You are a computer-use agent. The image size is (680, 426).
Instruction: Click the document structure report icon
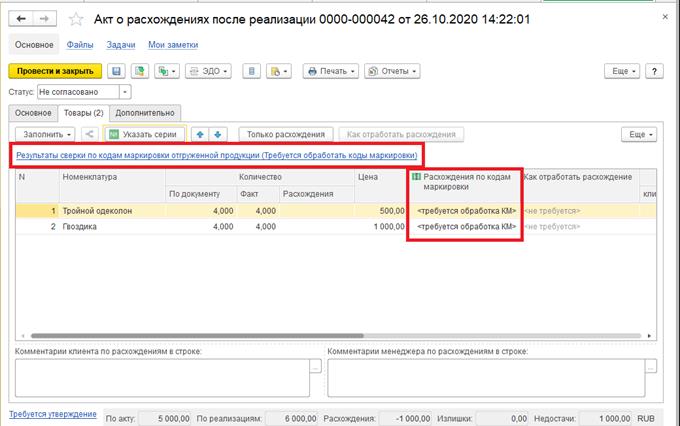(x=252, y=71)
